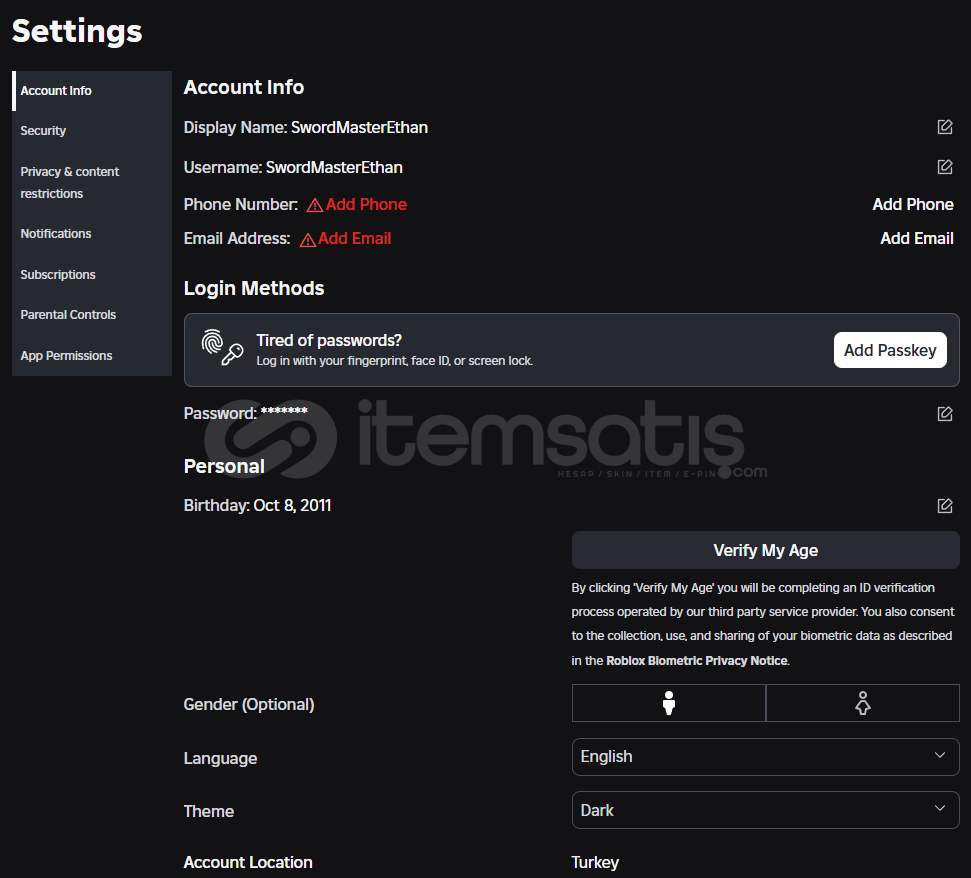This screenshot has width=971, height=878.
Task: Click the Theme dropdown chevron arrow
Action: pyautogui.click(x=939, y=809)
